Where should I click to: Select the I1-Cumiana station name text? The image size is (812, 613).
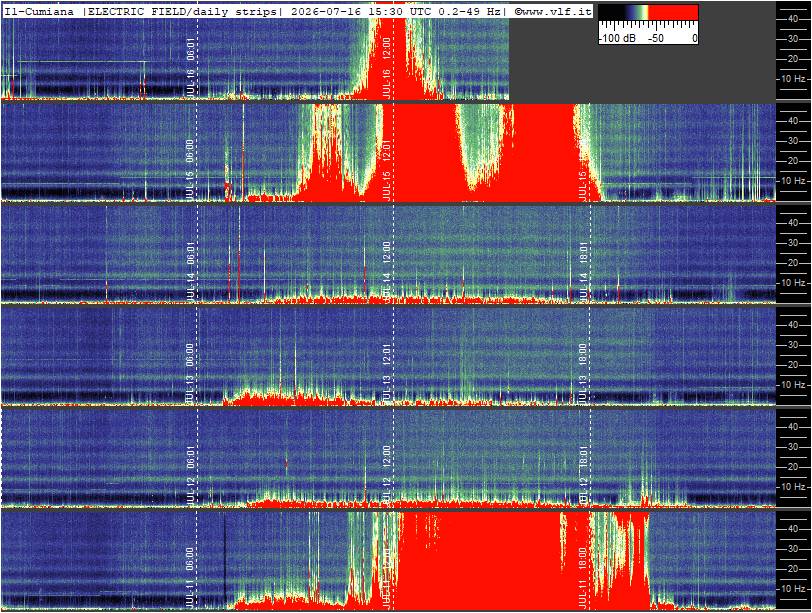click(39, 11)
